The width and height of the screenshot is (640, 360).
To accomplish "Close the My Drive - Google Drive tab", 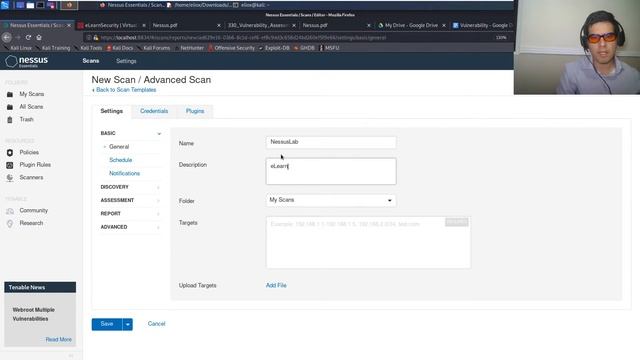I will (444, 25).
